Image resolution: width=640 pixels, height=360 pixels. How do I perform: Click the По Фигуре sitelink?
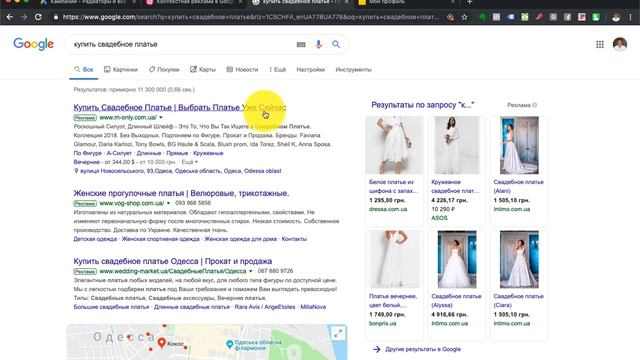coord(87,153)
